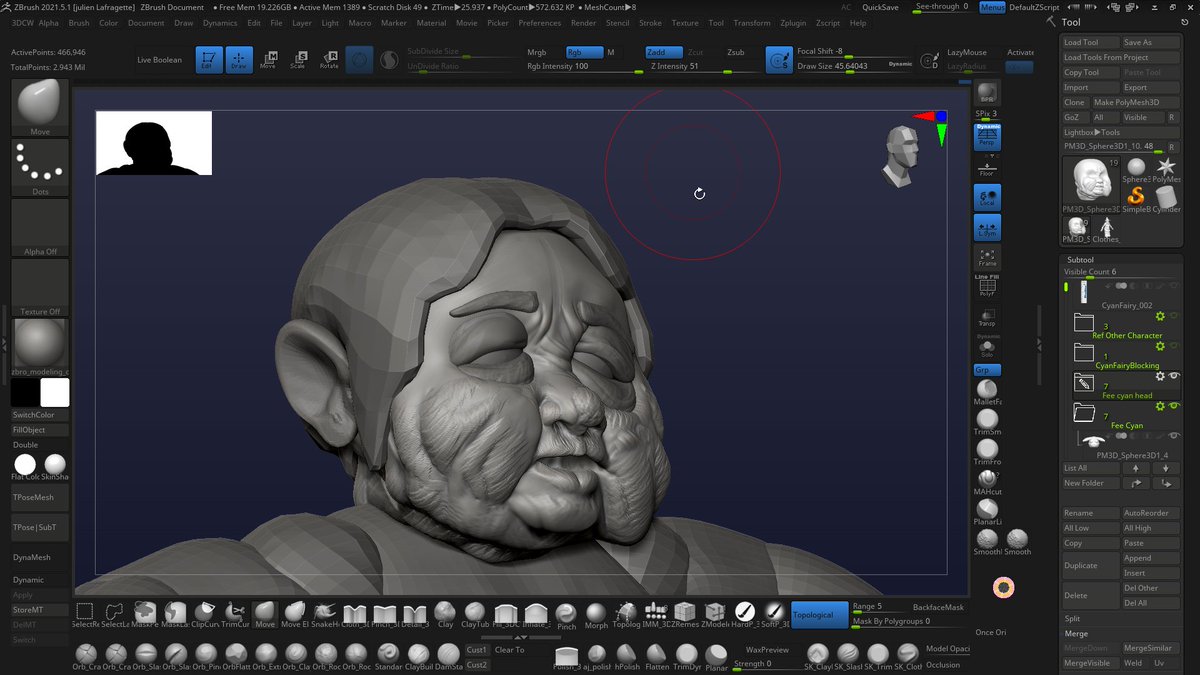Select the MAHcut brush
Viewport: 1200px width, 675px height.
(x=987, y=481)
